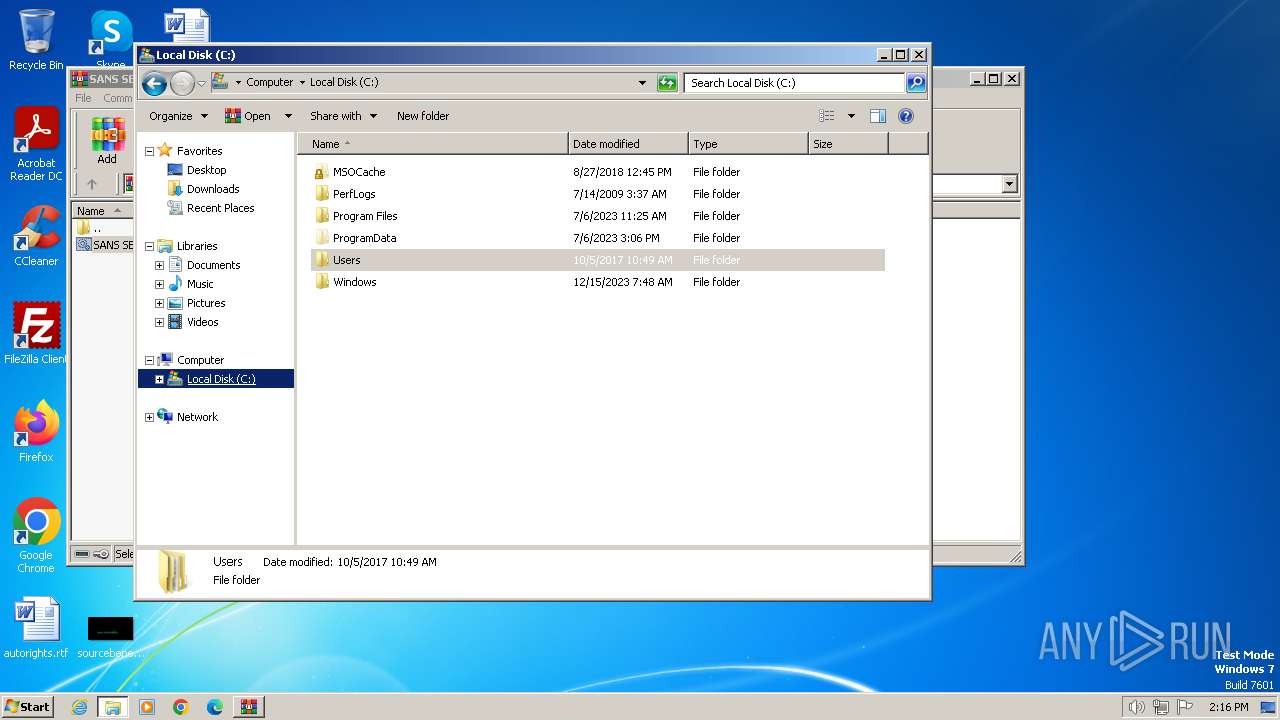Launch FileZilla Client shortcut
Screen dimensions: 1280x720
tap(36, 333)
